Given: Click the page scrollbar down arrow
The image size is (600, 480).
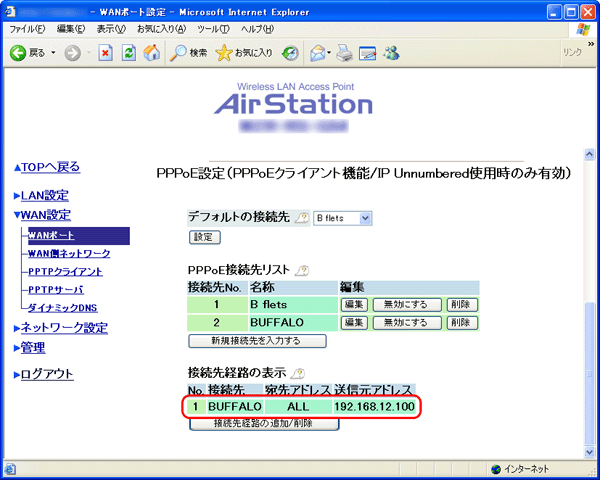Looking at the screenshot, I should pyautogui.click(x=589, y=451).
